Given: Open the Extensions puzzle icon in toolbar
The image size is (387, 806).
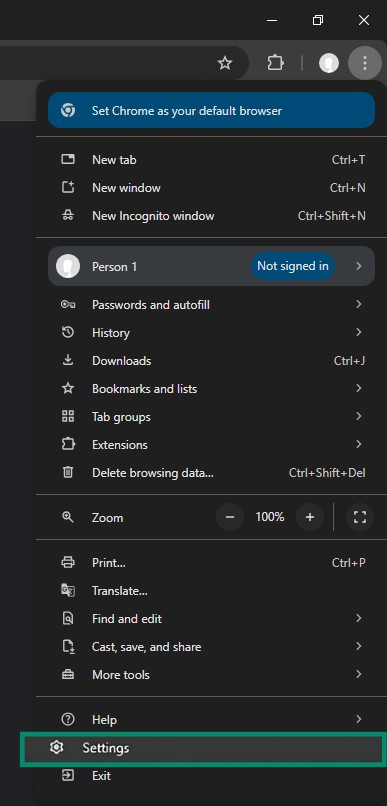Looking at the screenshot, I should pyautogui.click(x=275, y=63).
